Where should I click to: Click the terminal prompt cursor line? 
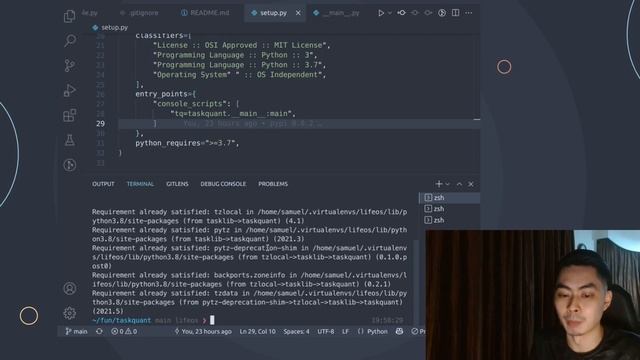[249, 320]
